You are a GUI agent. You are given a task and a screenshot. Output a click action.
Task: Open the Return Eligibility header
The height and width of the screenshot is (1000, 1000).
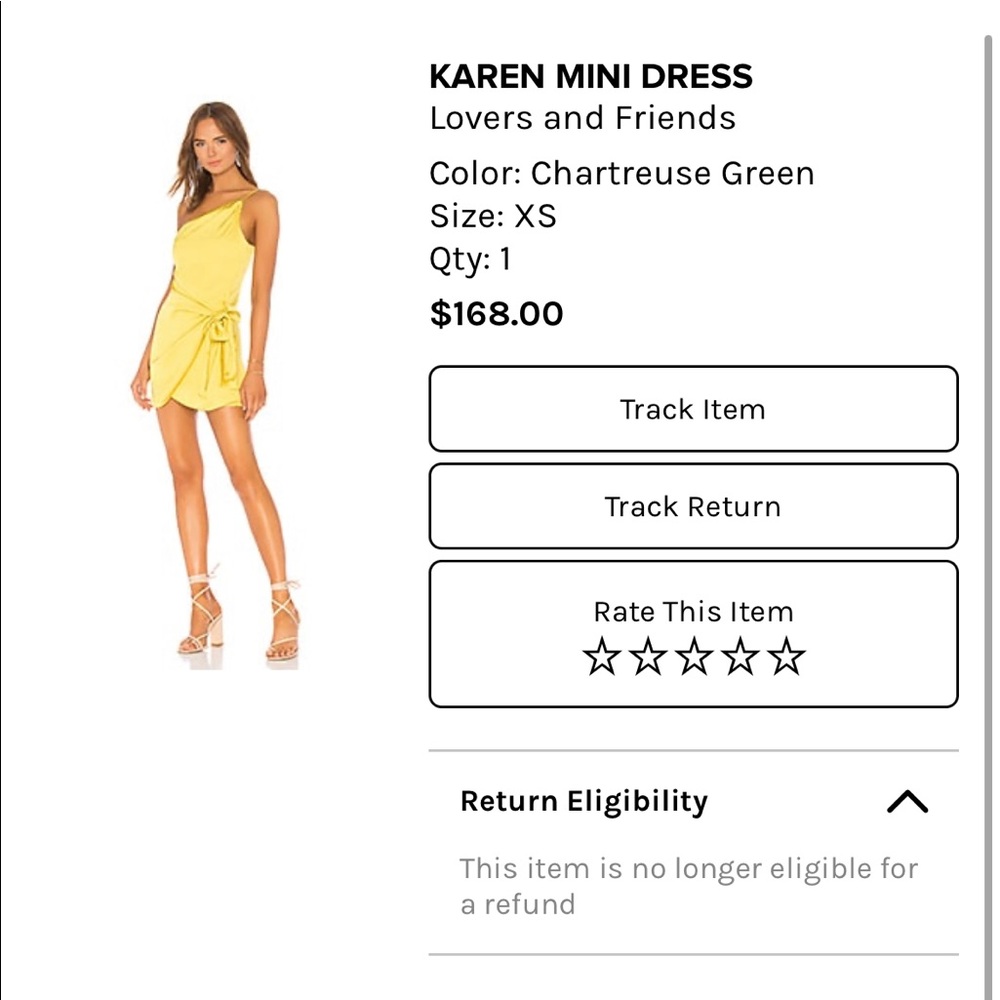tap(583, 801)
